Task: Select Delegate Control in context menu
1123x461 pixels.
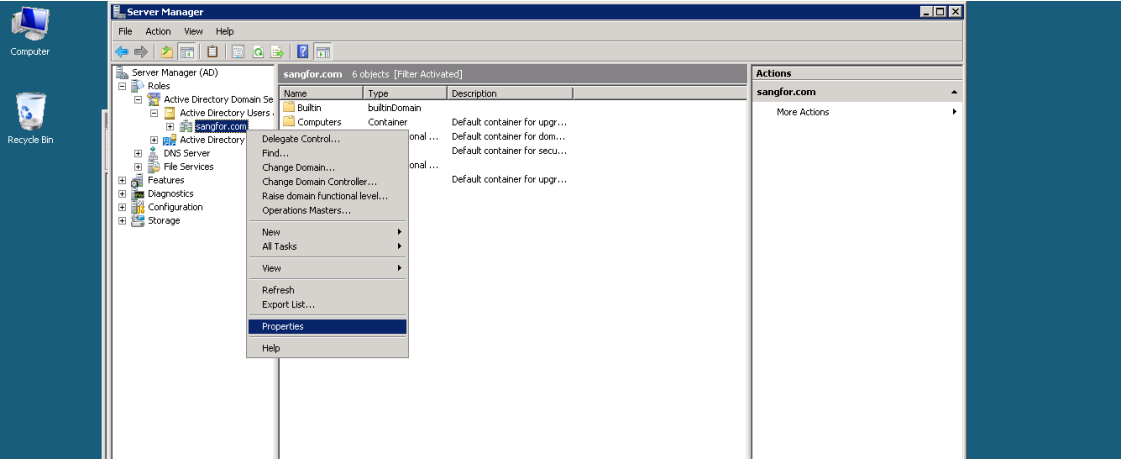Action: point(301,139)
